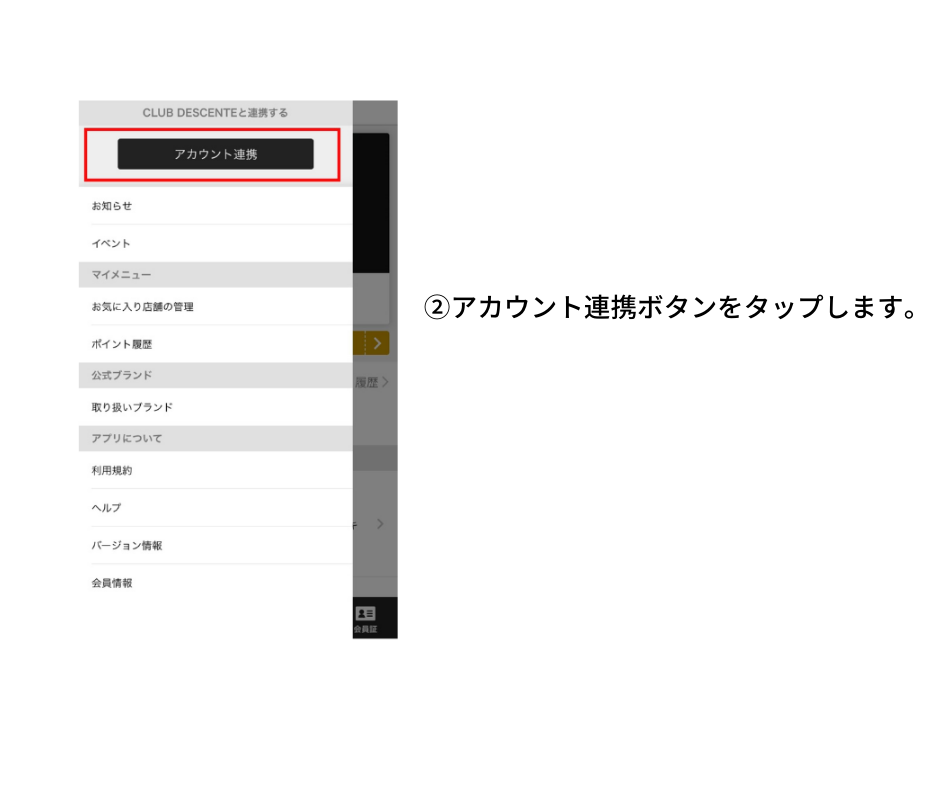Tap the アカウント連携 button

[215, 154]
